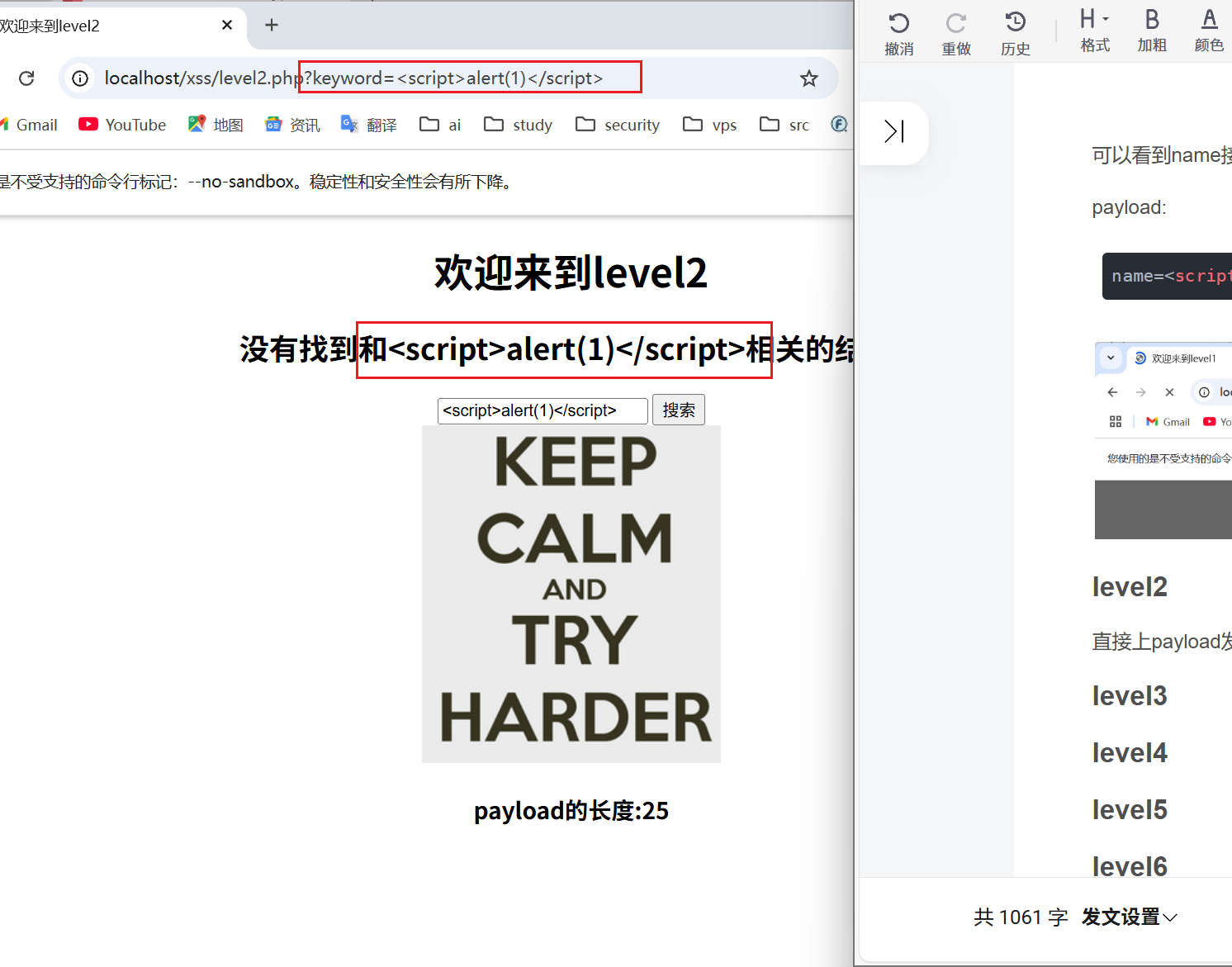
Task: Click the --no-sandbox warning message
Action: 258,182
